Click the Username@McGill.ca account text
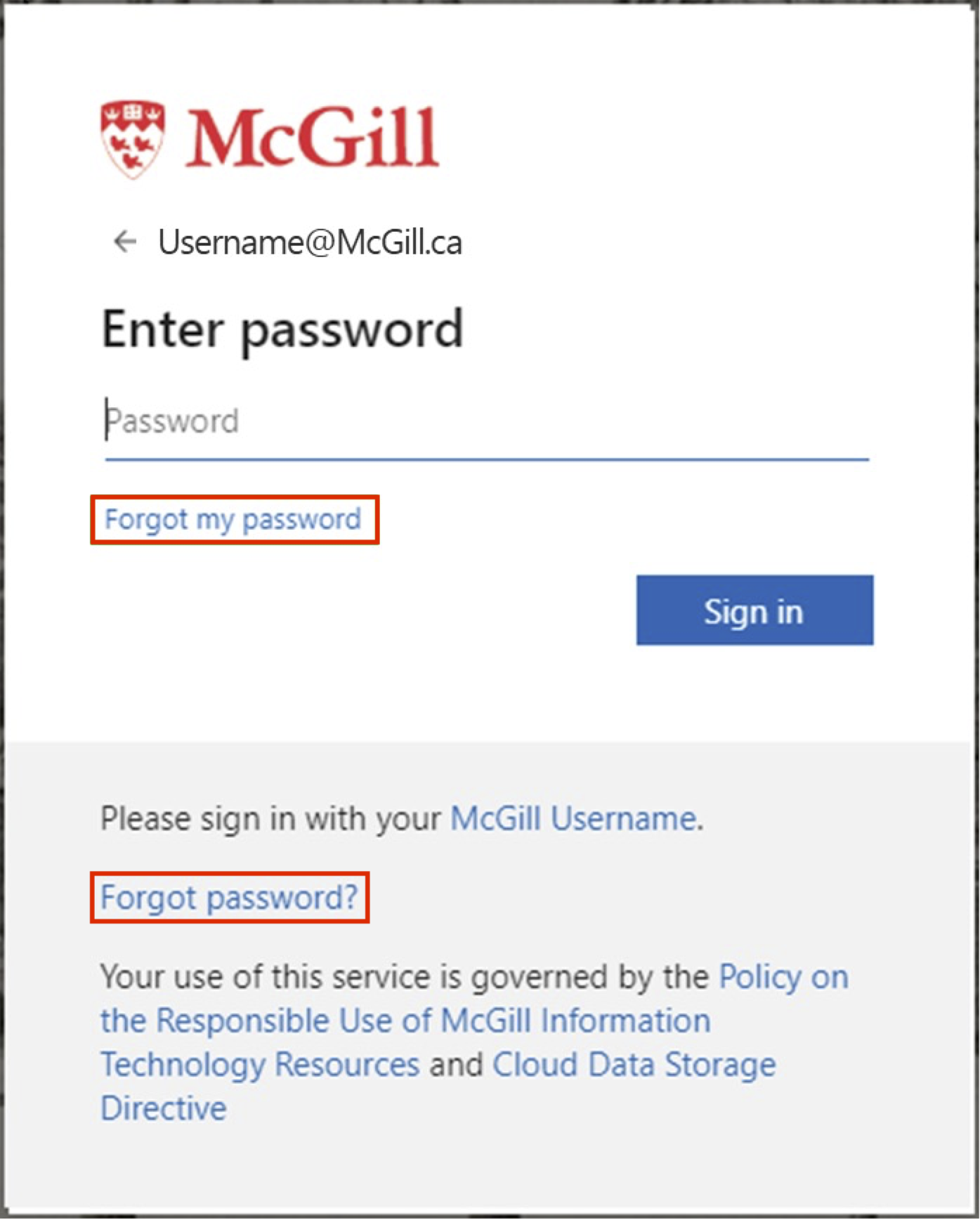The height and width of the screenshot is (1220, 980). [x=310, y=242]
